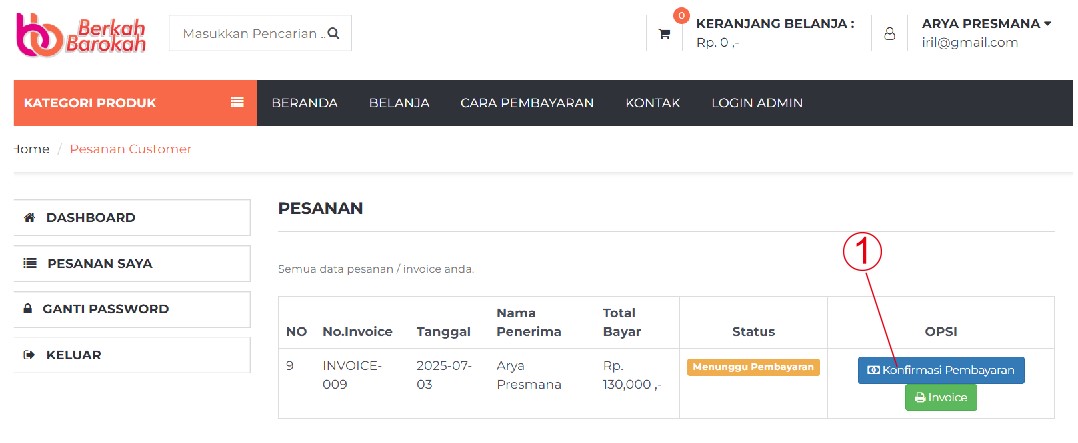The width and height of the screenshot is (1078, 443).
Task: Expand the Arya Presmana account dropdown
Action: [x=986, y=23]
